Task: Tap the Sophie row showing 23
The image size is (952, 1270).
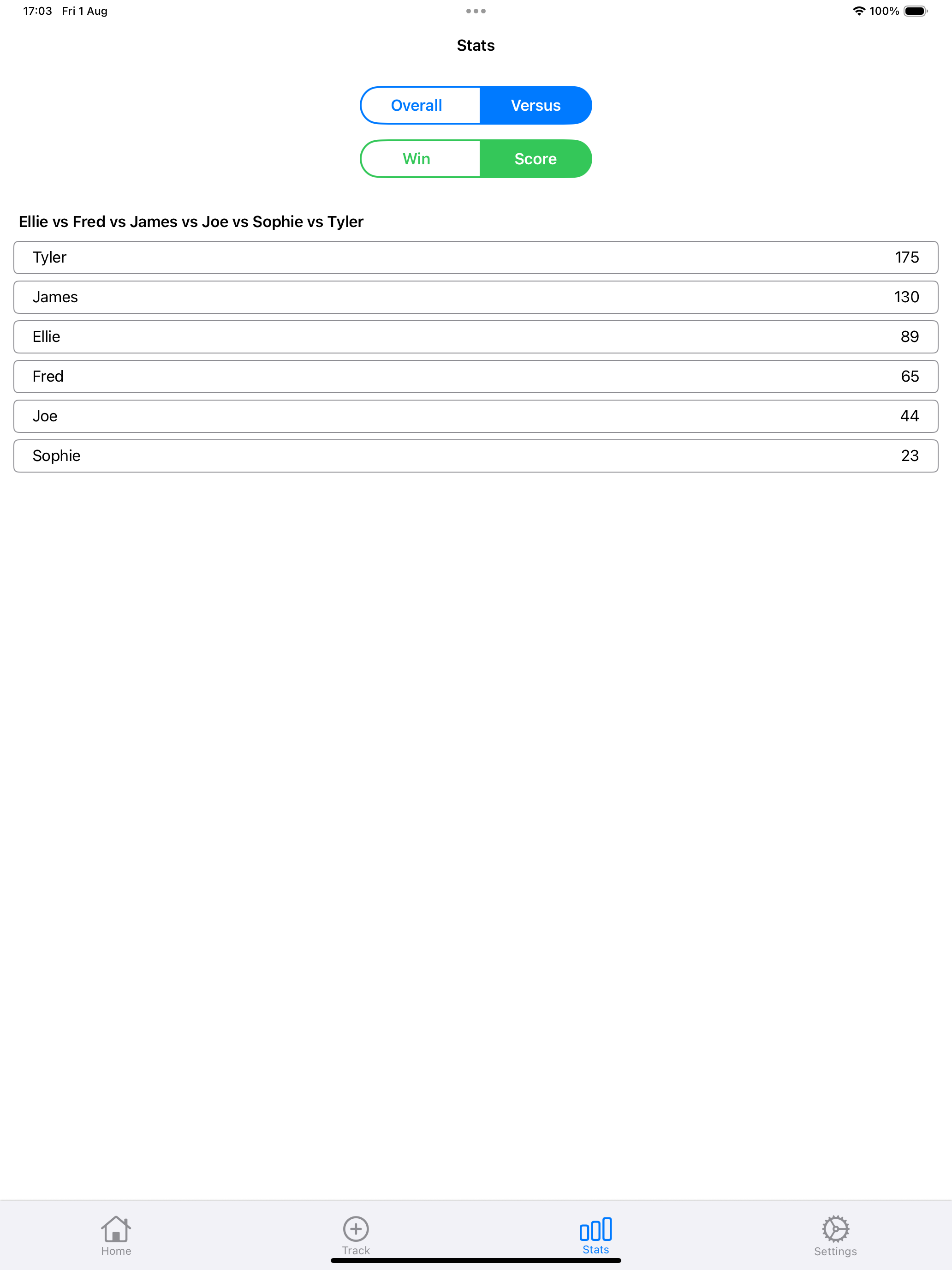Action: 476,455
